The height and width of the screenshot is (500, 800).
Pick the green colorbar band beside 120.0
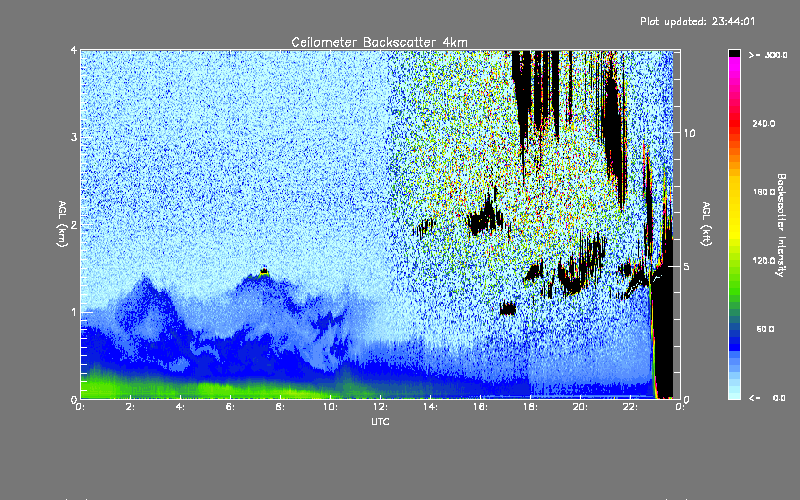point(734,265)
